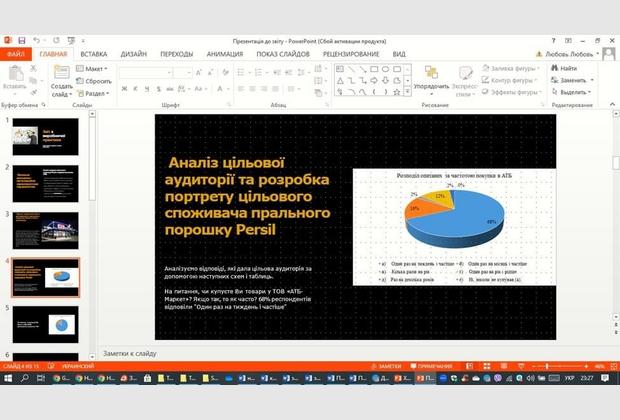Viewport: 620px width, 420px height.
Task: Click the Increase Font Size icon
Action: tap(199, 72)
